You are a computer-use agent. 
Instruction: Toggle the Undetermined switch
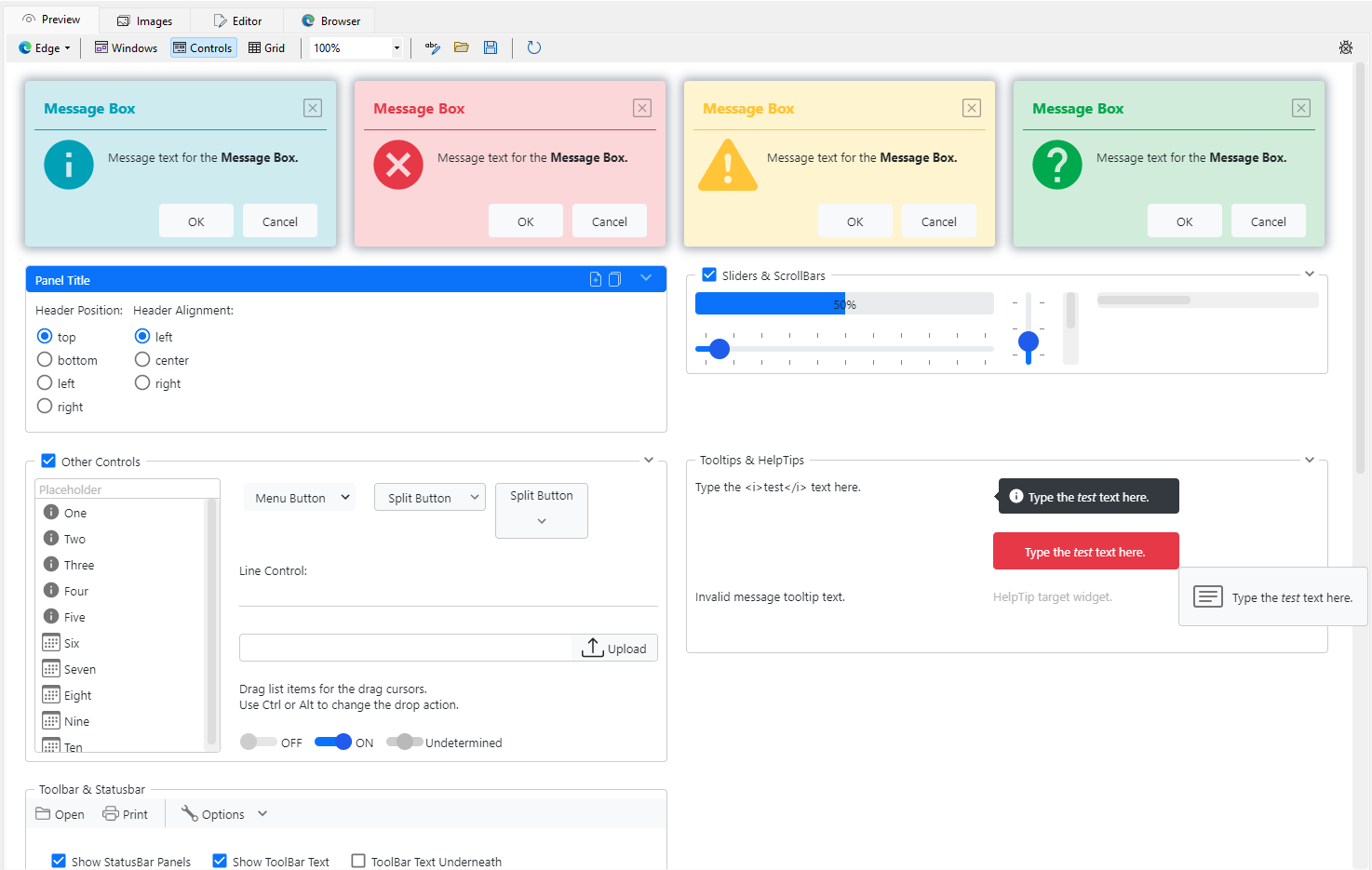404,742
